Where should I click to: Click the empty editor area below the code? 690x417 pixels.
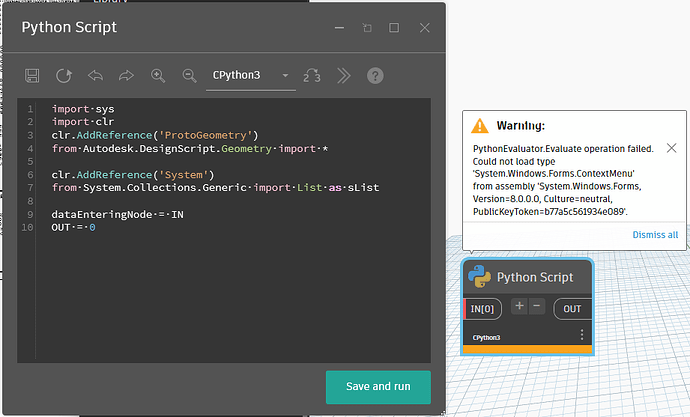click(233, 299)
